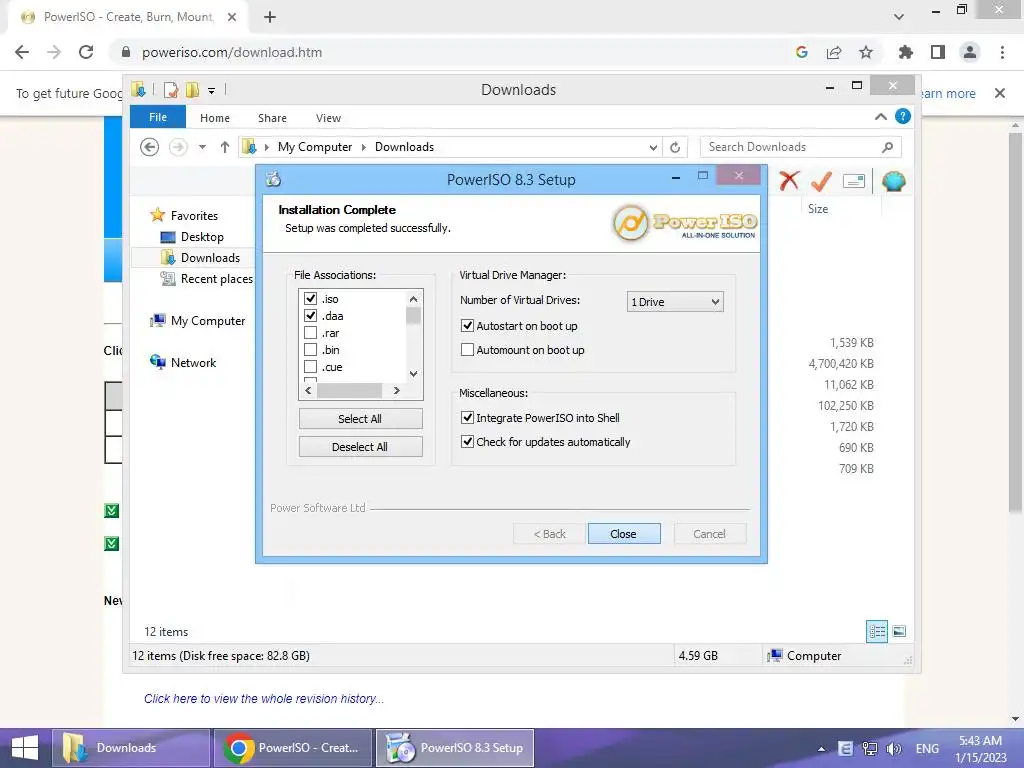Click file associations right scroll arrow
1024x768 pixels.
tap(396, 390)
